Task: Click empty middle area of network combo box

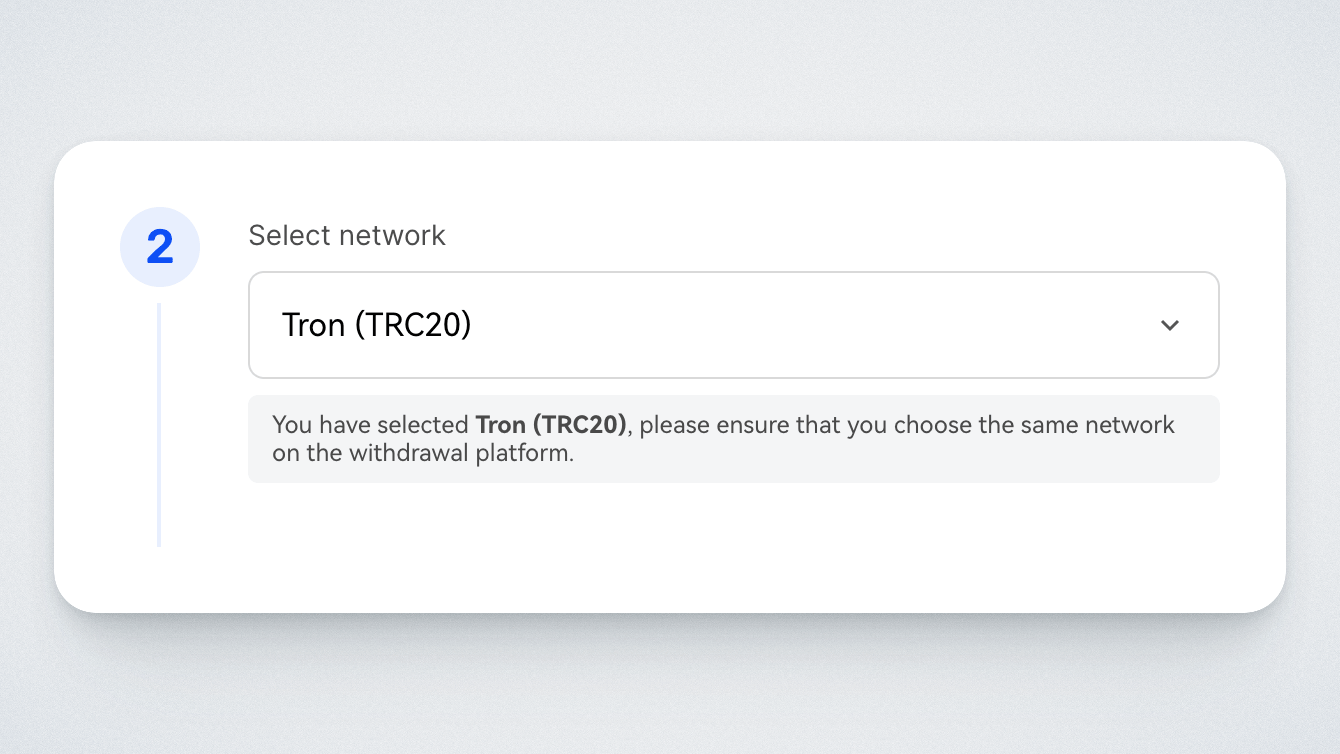Action: 800,325
